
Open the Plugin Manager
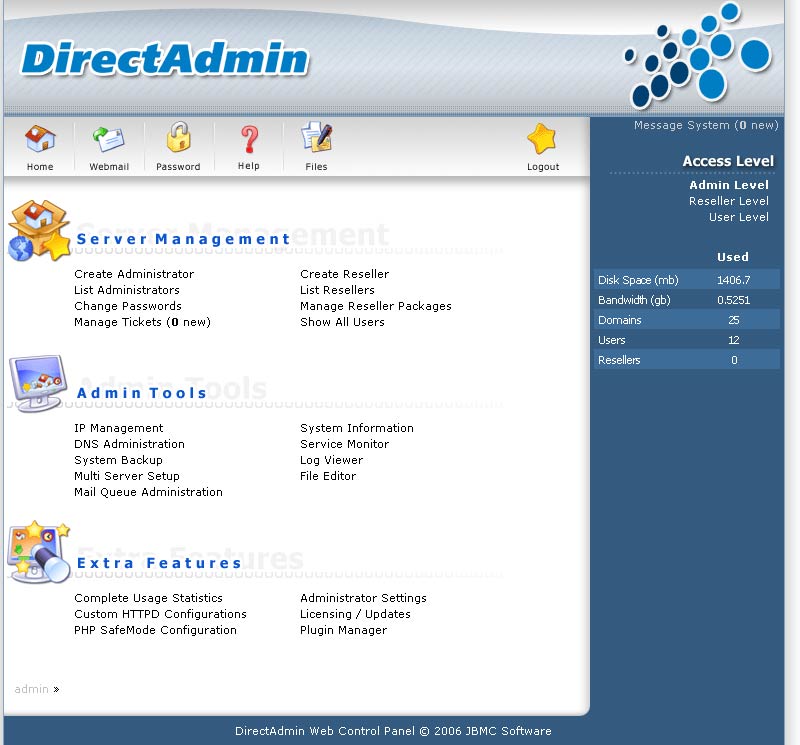(x=341, y=630)
